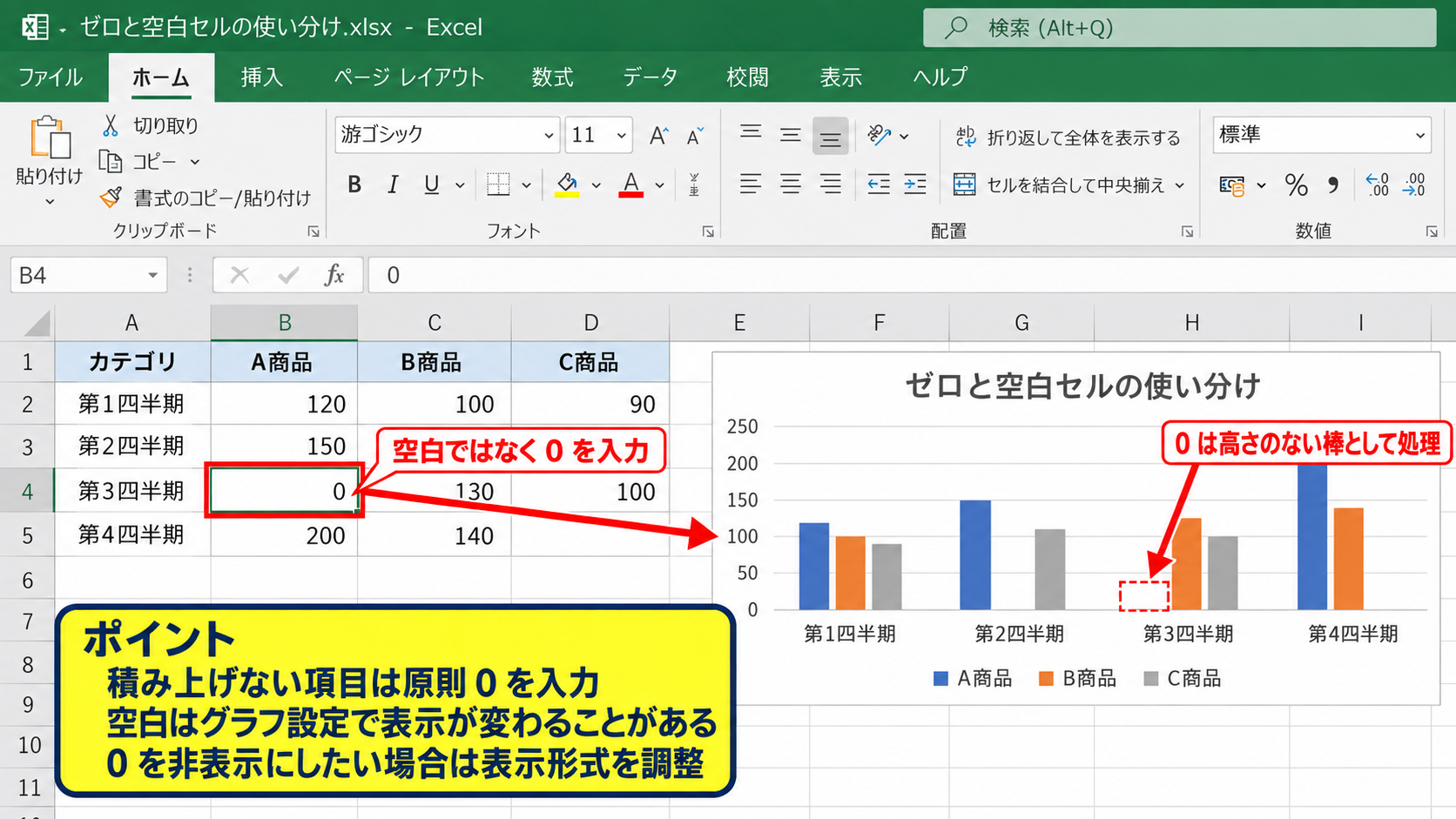
Task: Switch to the 数式 tab
Action: click(552, 77)
